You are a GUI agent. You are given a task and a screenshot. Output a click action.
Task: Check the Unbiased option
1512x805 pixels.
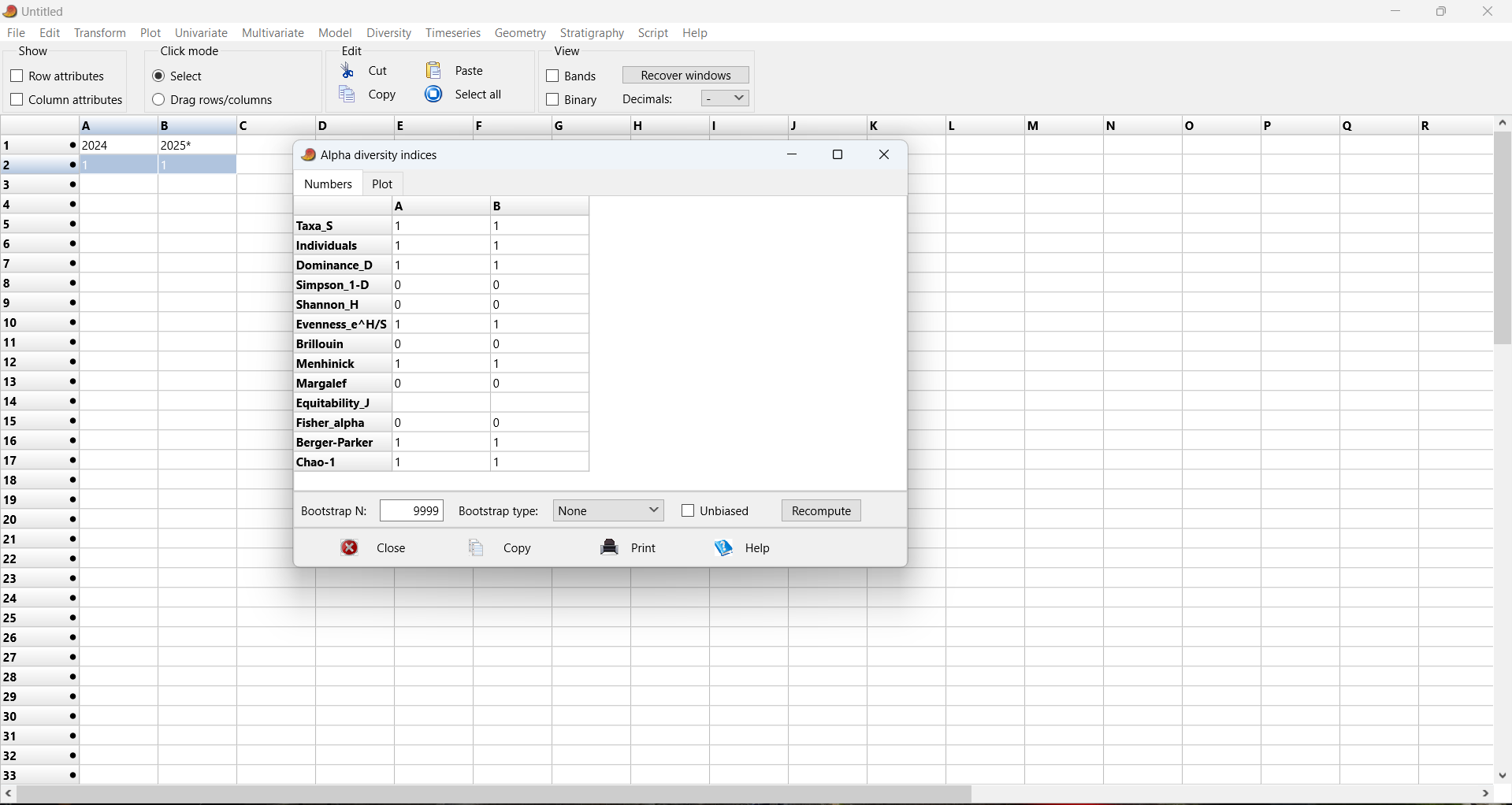[688, 511]
